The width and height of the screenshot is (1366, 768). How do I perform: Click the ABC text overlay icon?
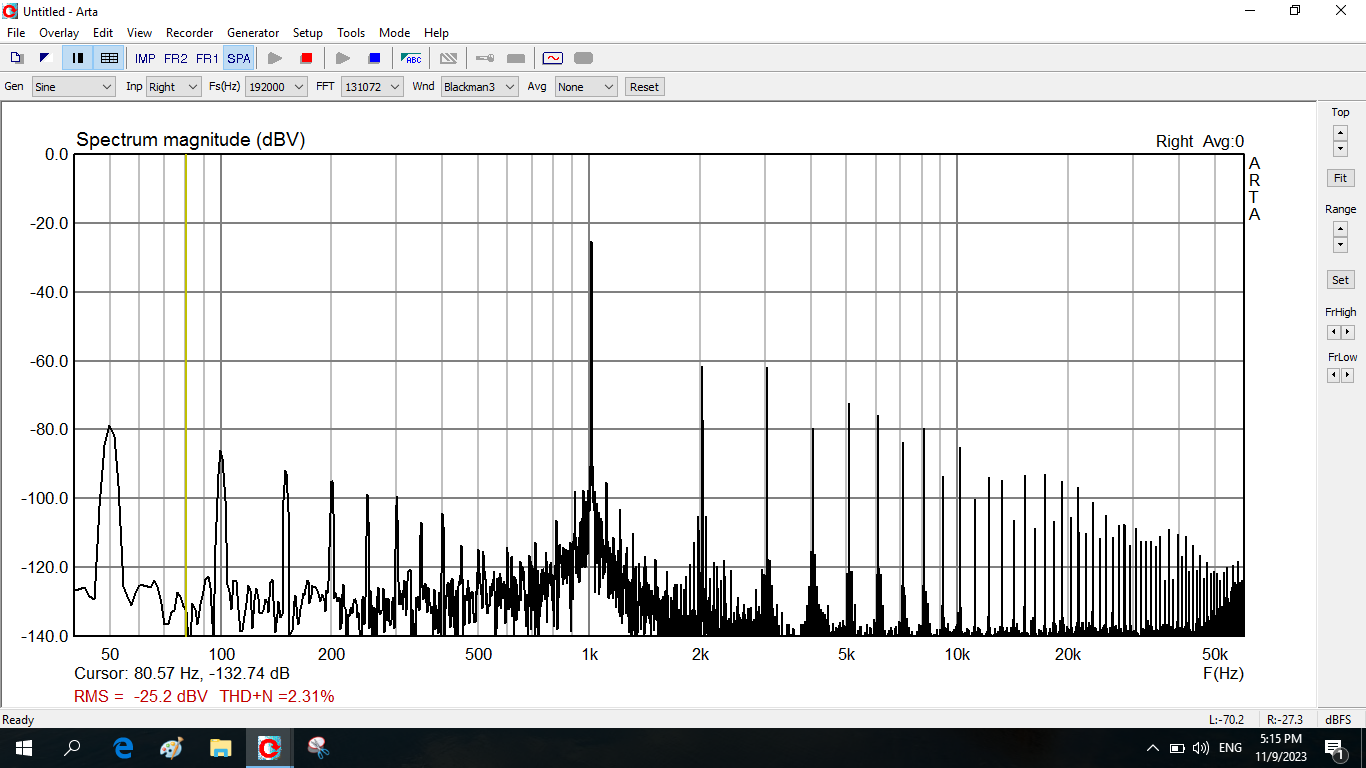pos(411,59)
